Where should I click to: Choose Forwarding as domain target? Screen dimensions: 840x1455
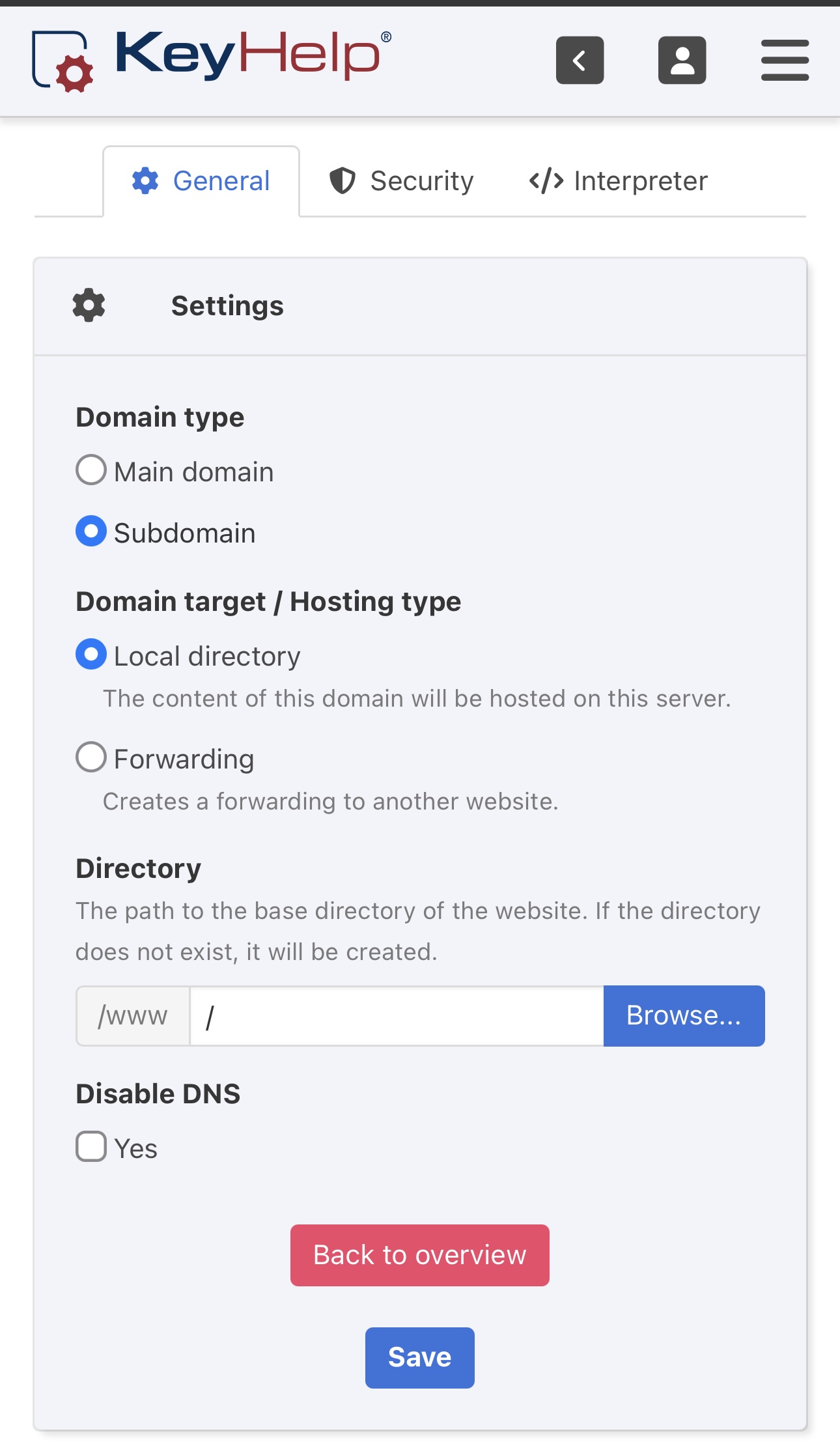point(91,757)
